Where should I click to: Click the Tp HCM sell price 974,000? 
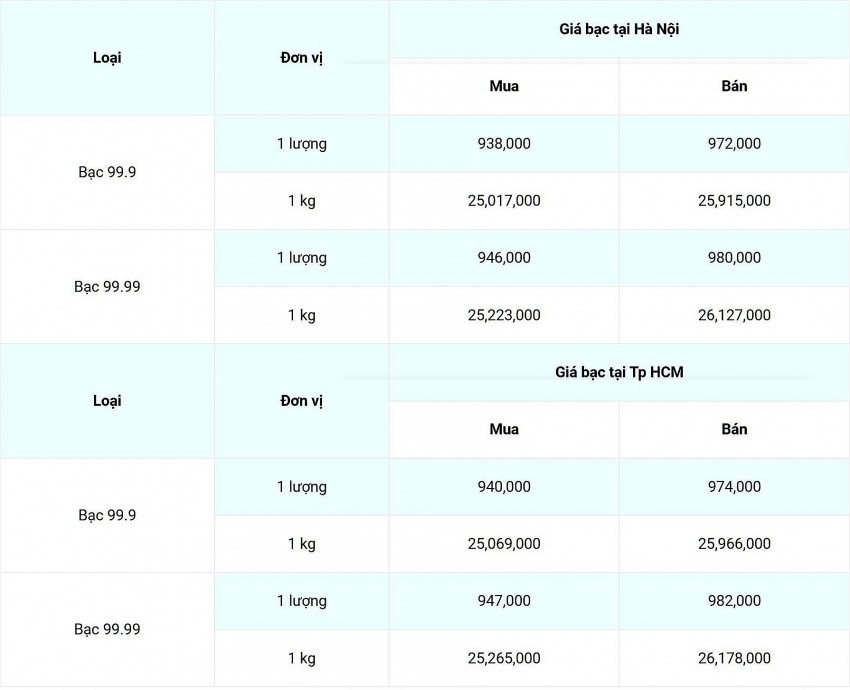tap(734, 487)
